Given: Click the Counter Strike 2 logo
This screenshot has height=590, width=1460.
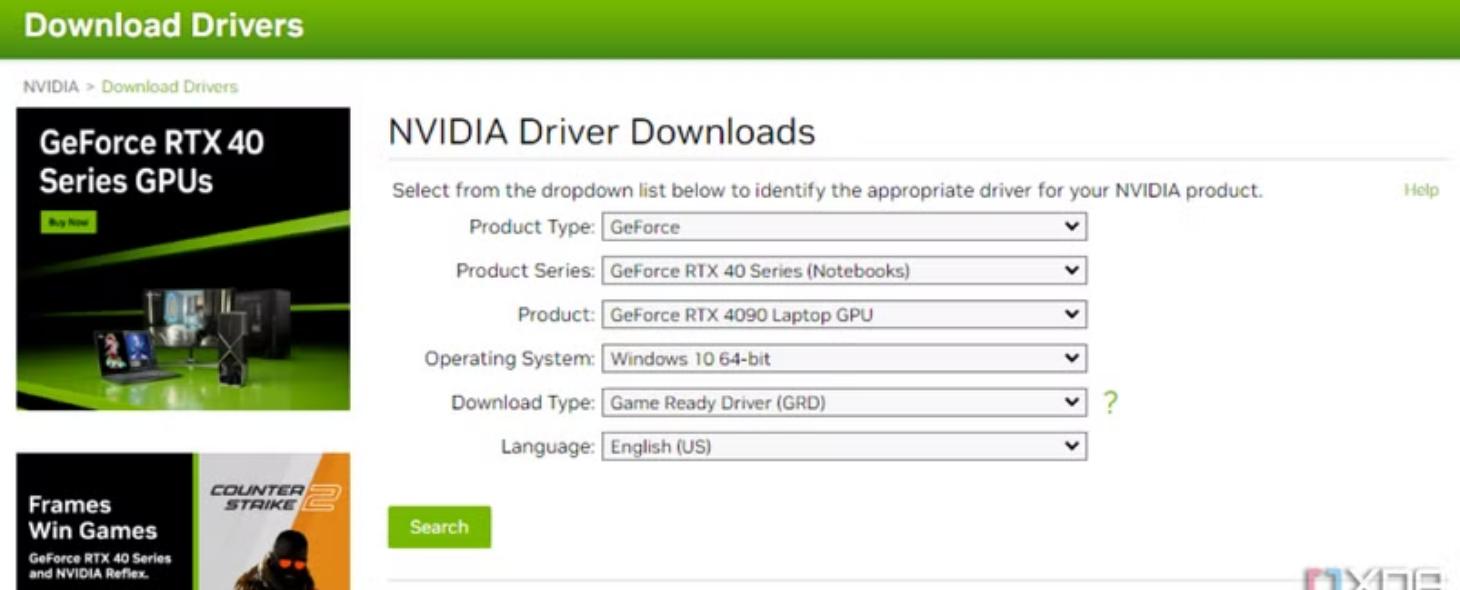Looking at the screenshot, I should [276, 497].
